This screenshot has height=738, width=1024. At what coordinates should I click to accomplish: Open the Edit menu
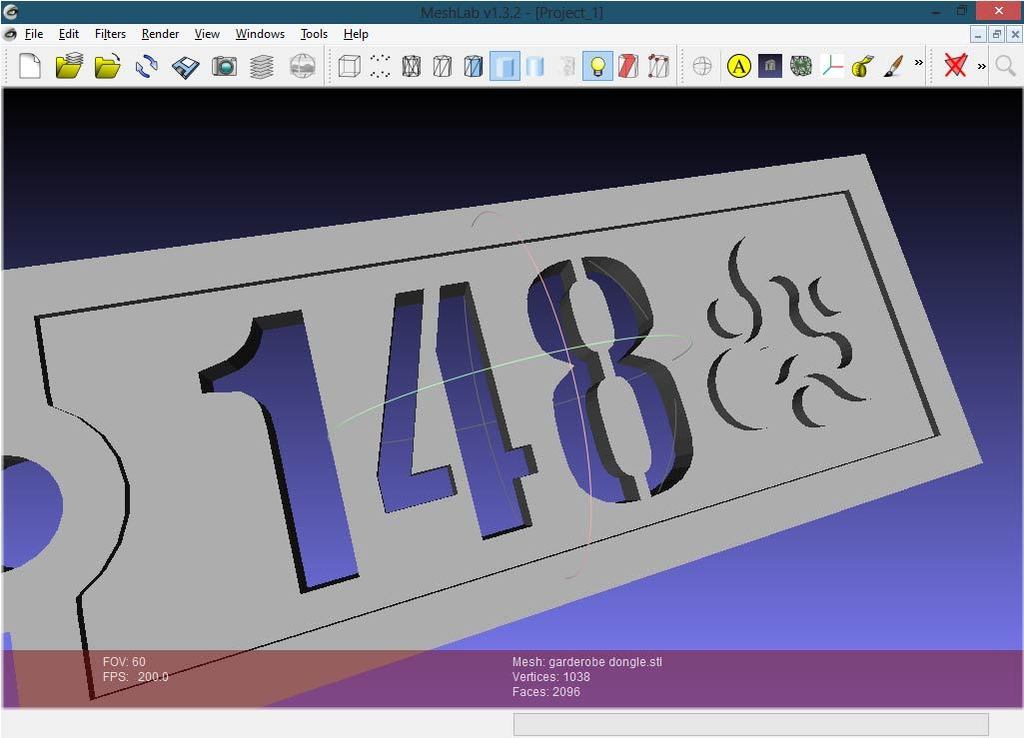[69, 34]
